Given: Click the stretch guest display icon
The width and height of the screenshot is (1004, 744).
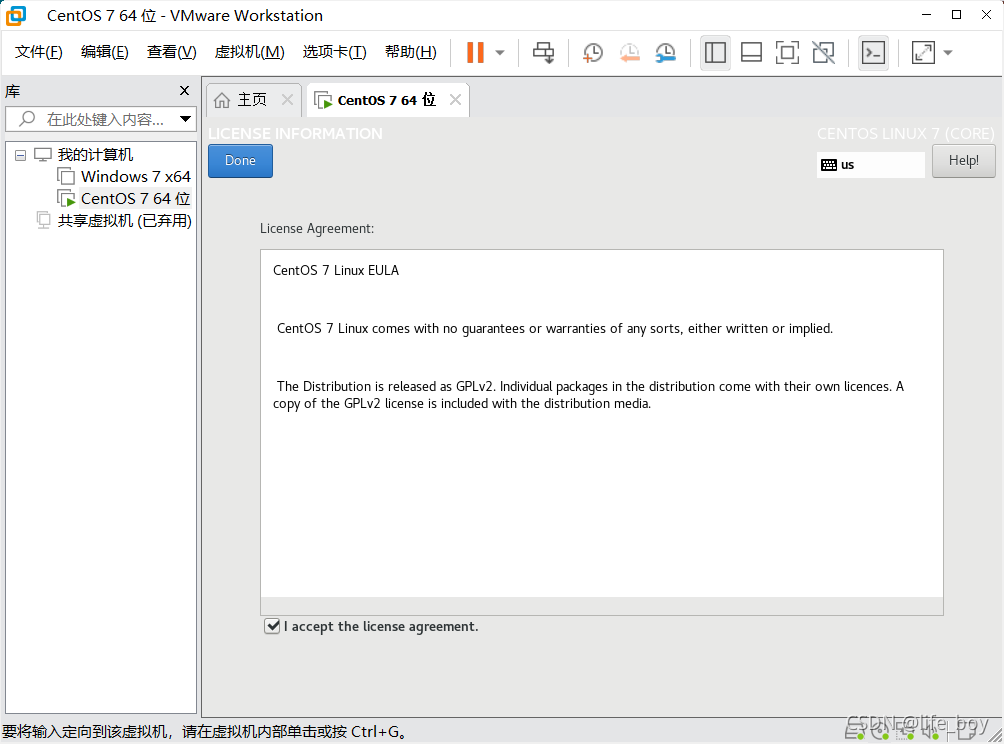Looking at the screenshot, I should click(x=923, y=53).
